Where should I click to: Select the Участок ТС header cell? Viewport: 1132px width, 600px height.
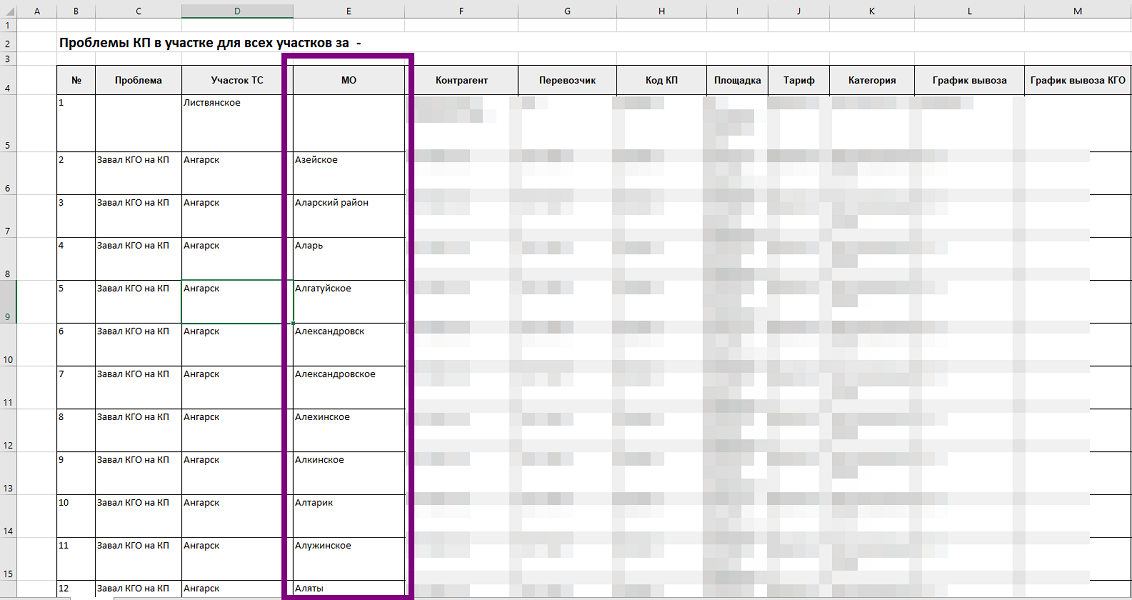(237, 80)
